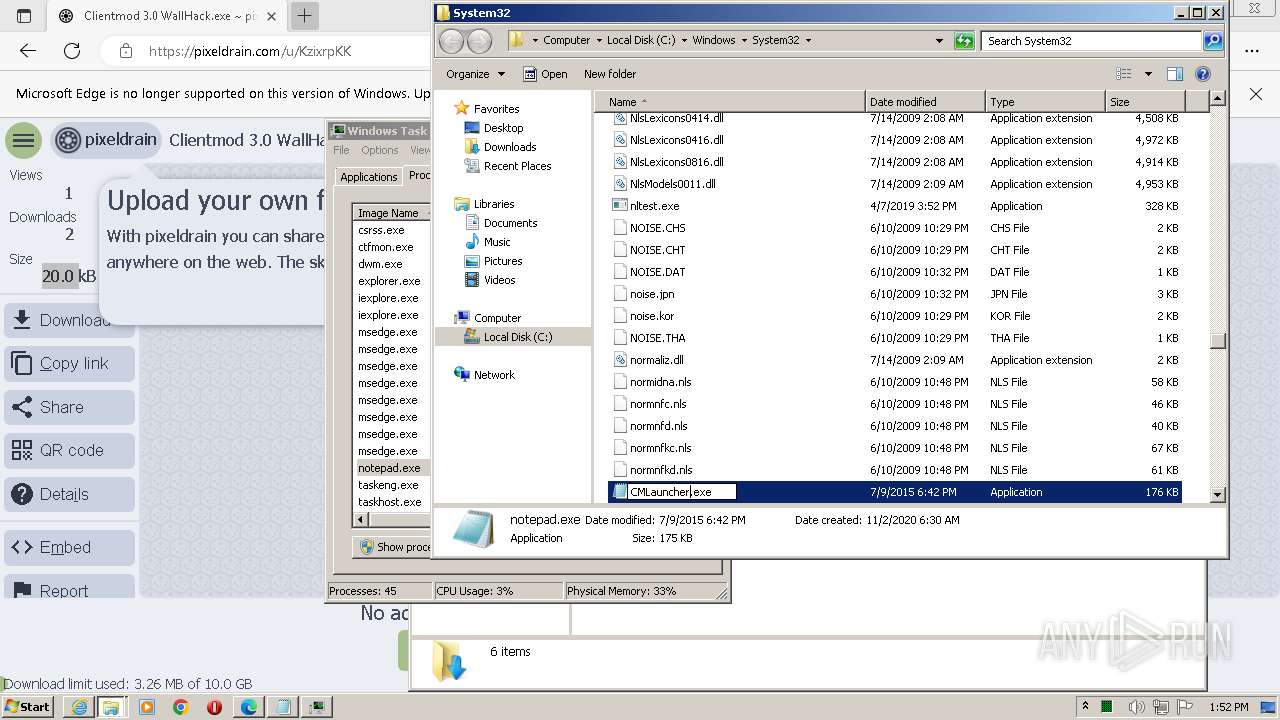The width and height of the screenshot is (1280, 720).
Task: Click Edge browser back arrow
Action: click(x=28, y=51)
